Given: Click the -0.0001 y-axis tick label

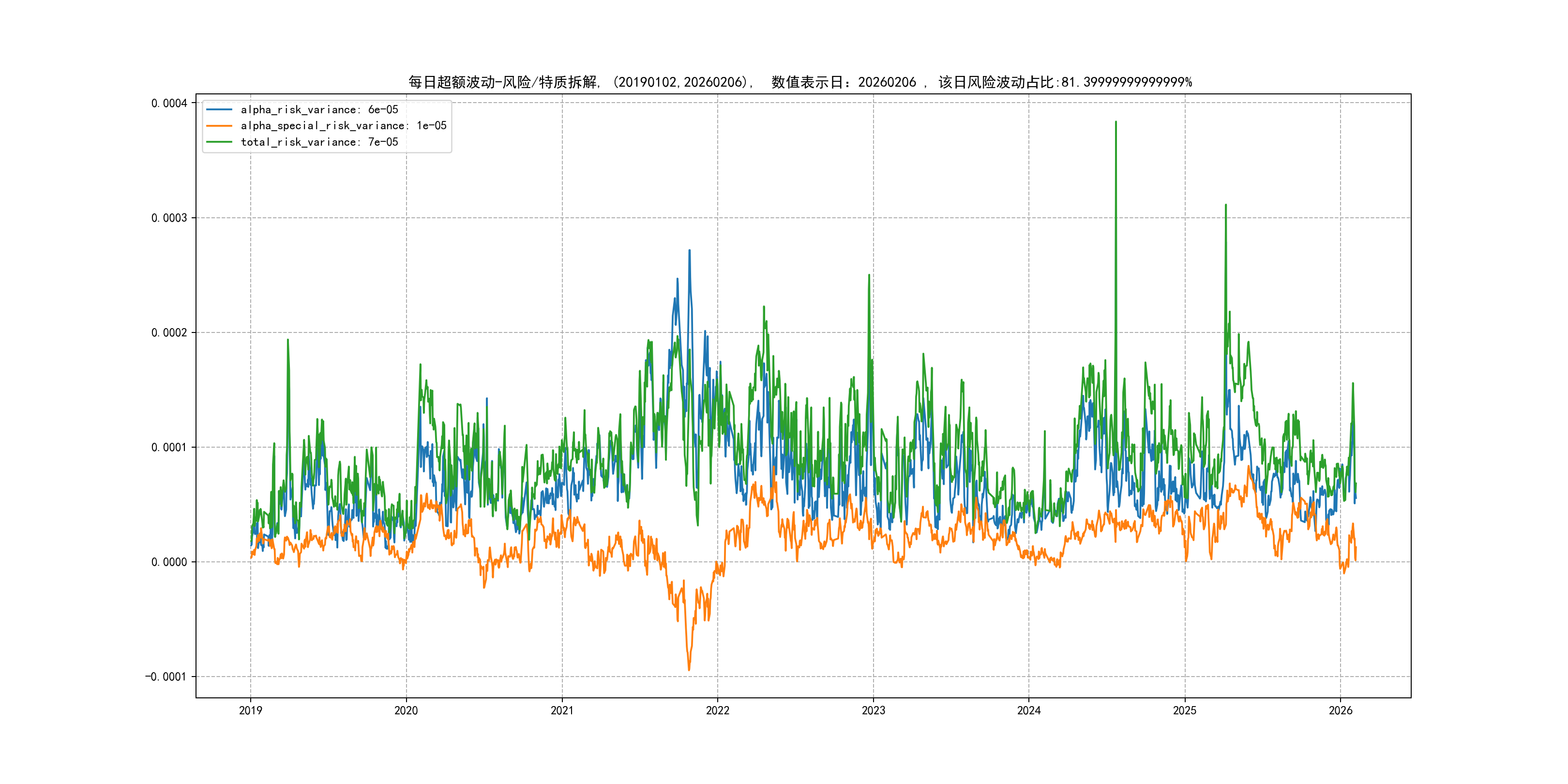Looking at the screenshot, I should coord(166,677).
